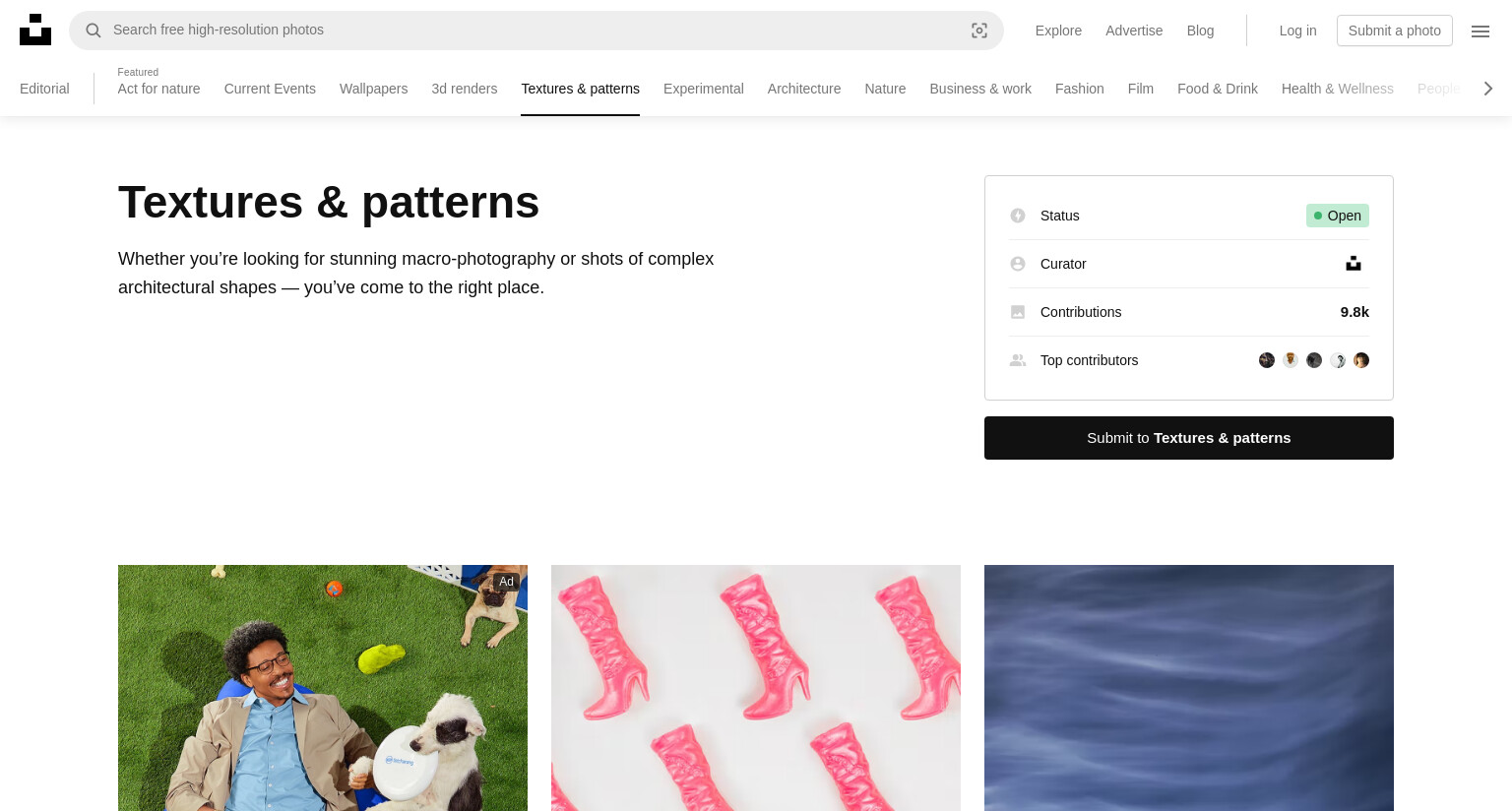Click the Unsplash curator avatar icon
The image size is (1512, 811).
click(x=1354, y=264)
